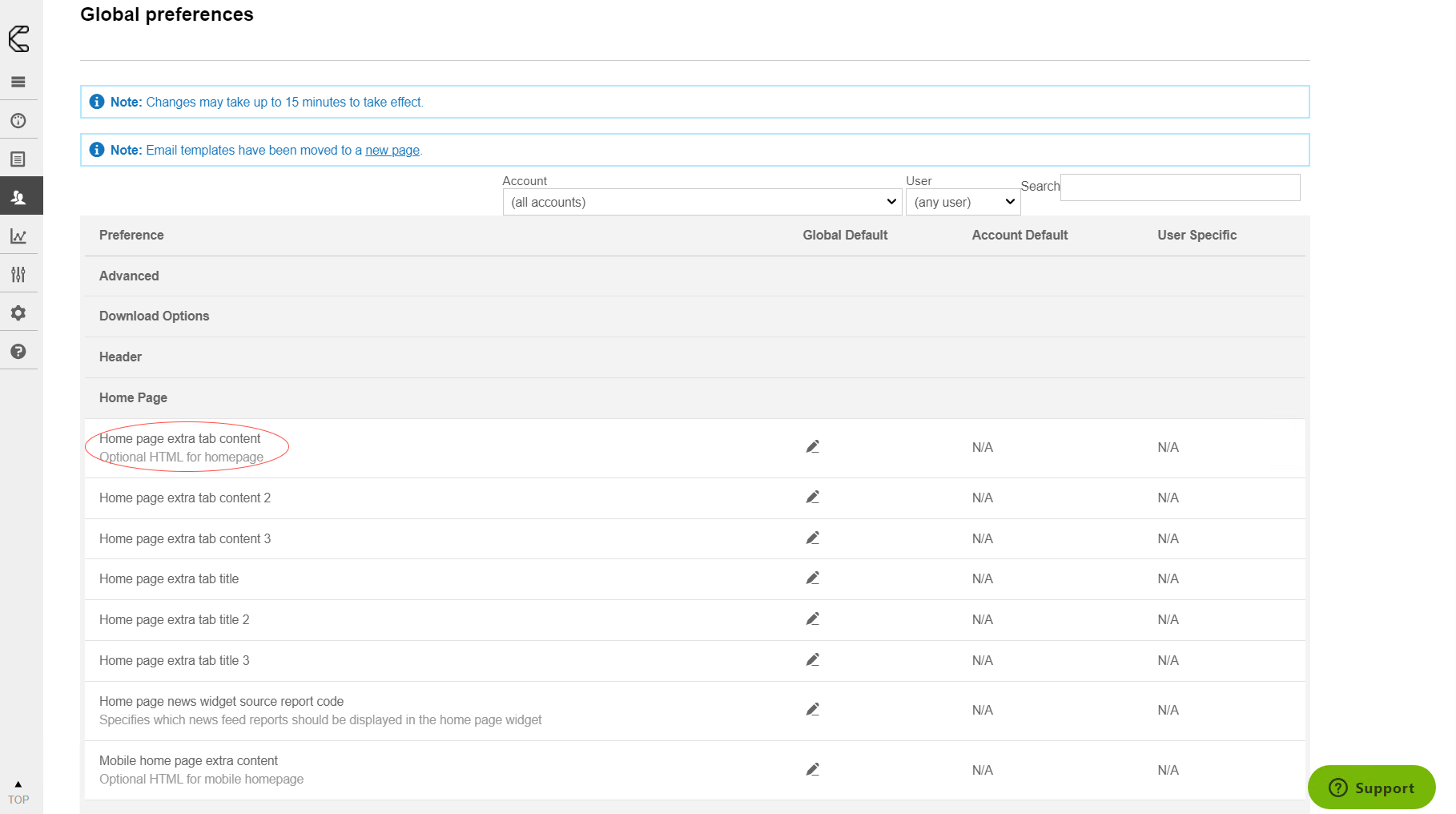The width and height of the screenshot is (1456, 814).
Task: Edit Mobile home page extra content preference
Action: pyautogui.click(x=812, y=770)
